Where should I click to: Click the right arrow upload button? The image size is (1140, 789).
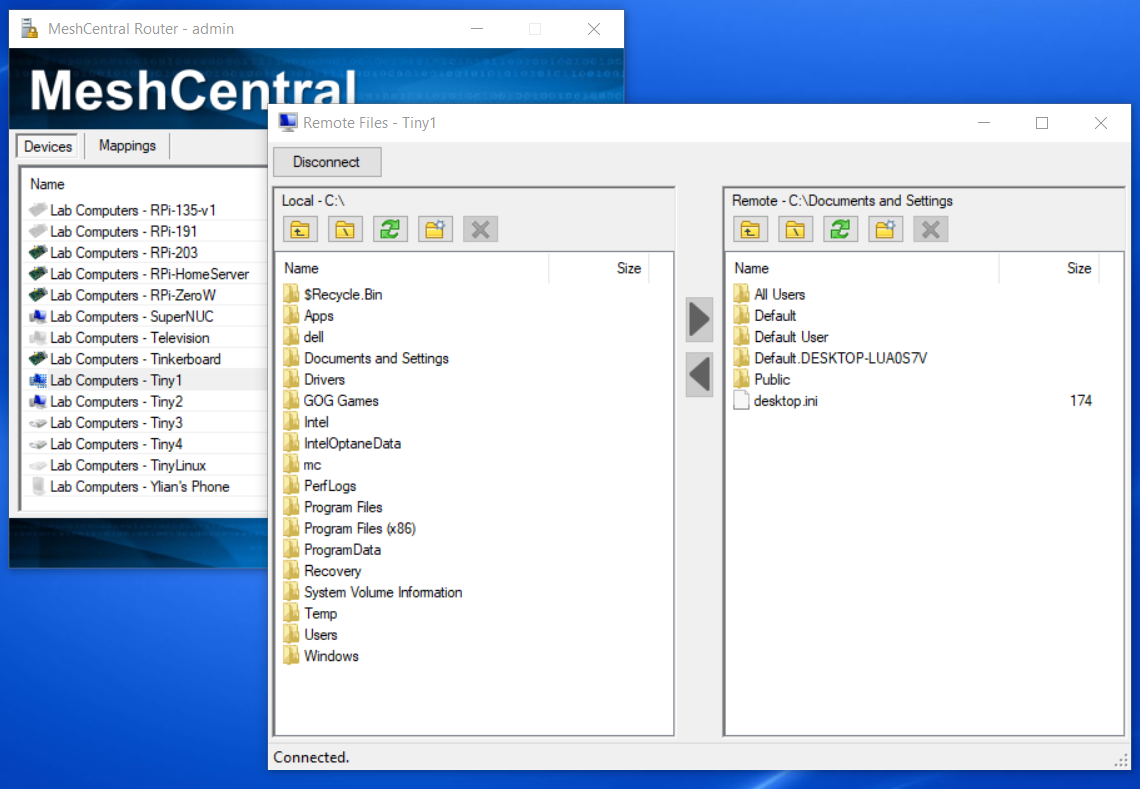click(x=699, y=319)
